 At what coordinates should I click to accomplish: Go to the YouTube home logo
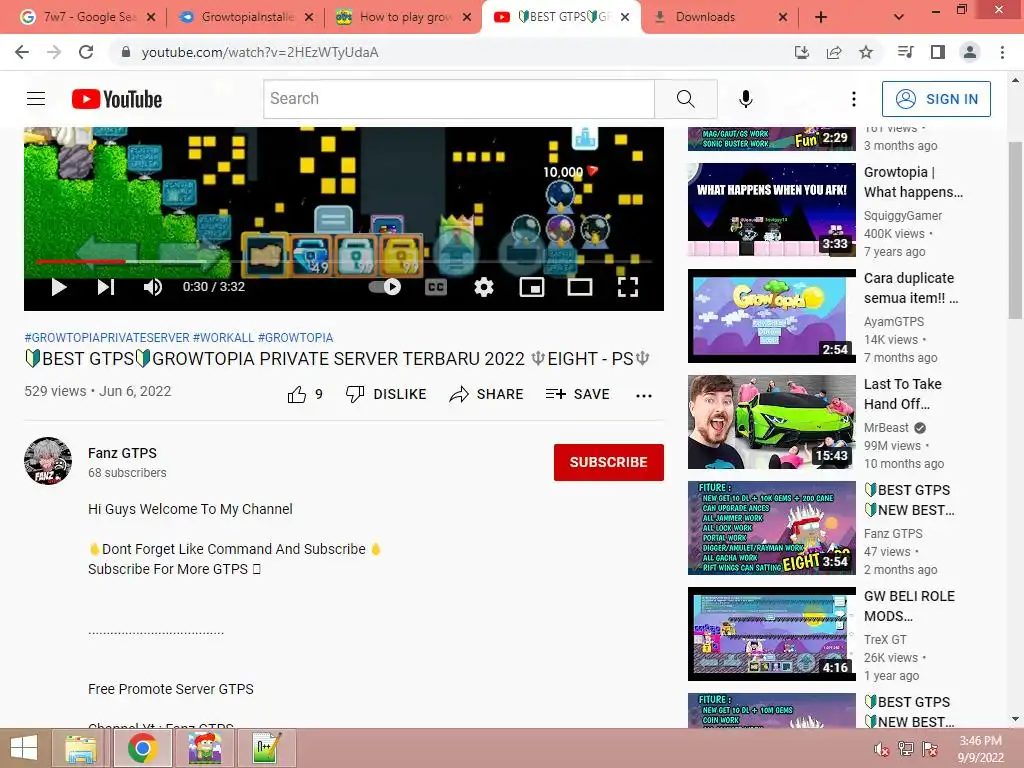[x=117, y=99]
